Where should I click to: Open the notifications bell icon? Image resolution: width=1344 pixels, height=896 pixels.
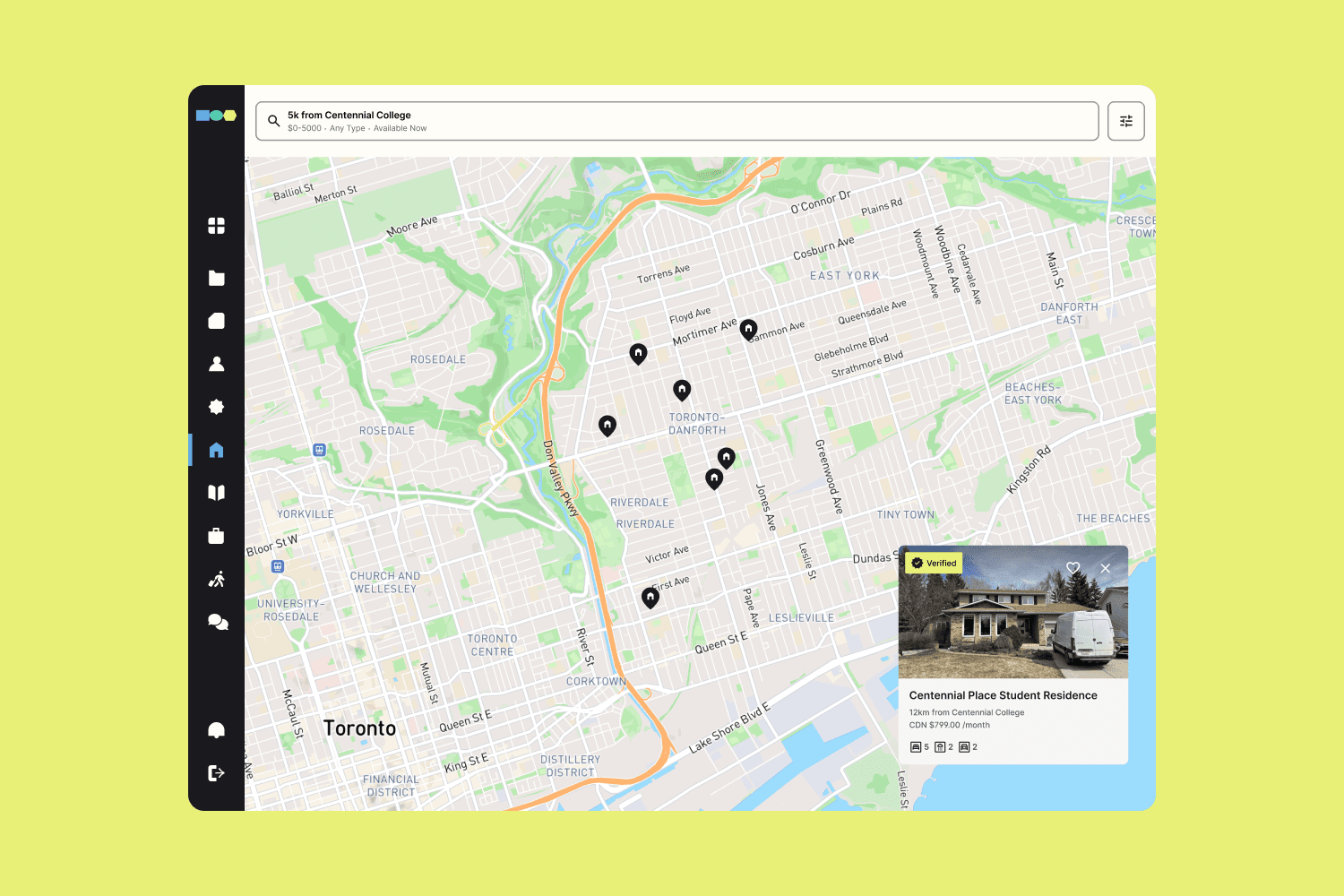(x=216, y=730)
